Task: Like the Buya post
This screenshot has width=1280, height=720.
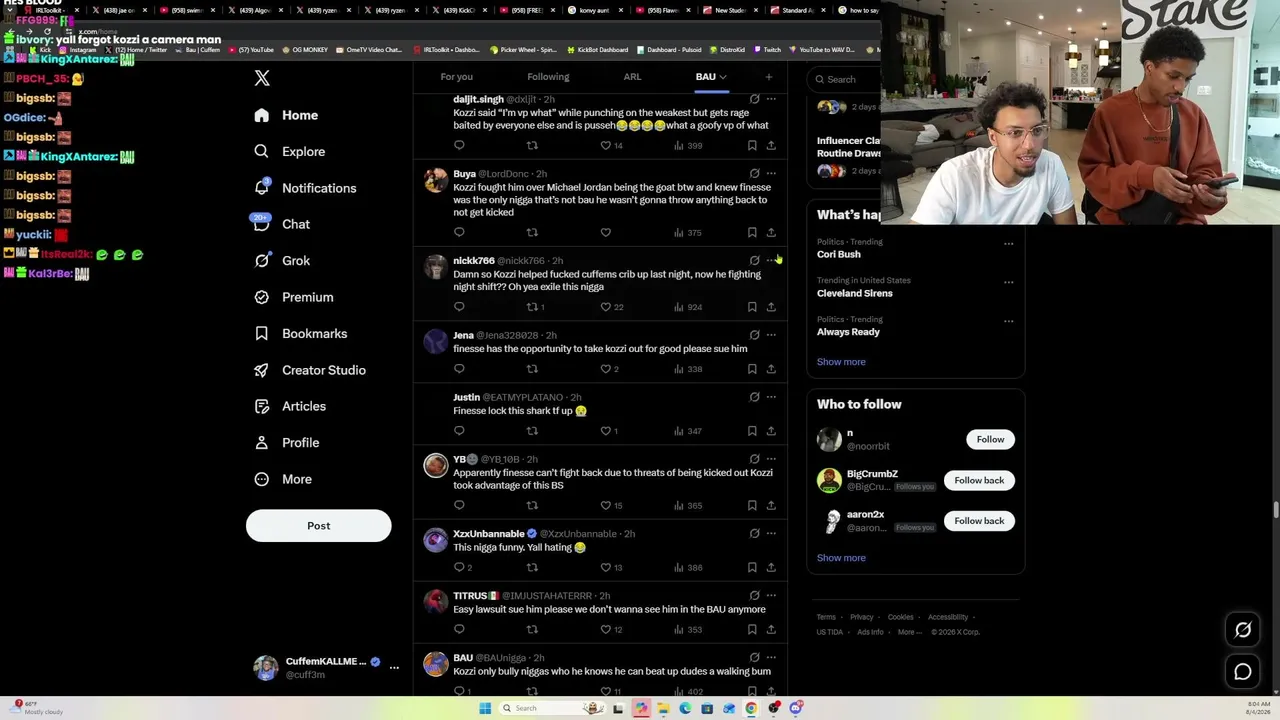Action: pyautogui.click(x=606, y=233)
